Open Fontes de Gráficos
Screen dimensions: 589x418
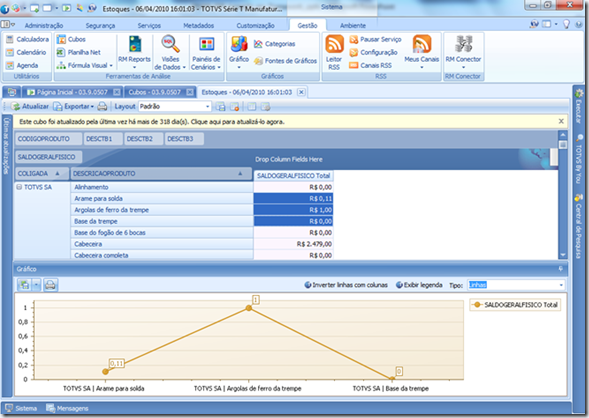tap(285, 61)
